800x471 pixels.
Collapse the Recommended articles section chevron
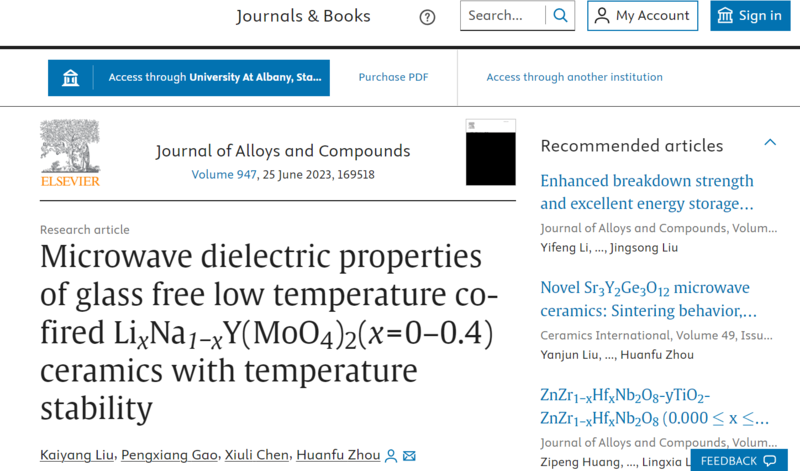(x=770, y=143)
